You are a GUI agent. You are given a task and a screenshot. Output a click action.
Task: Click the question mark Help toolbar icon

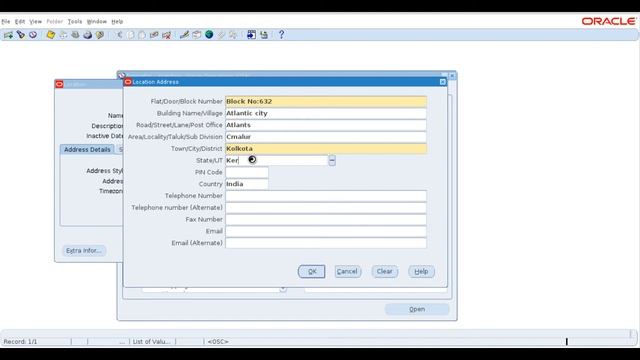click(281, 35)
